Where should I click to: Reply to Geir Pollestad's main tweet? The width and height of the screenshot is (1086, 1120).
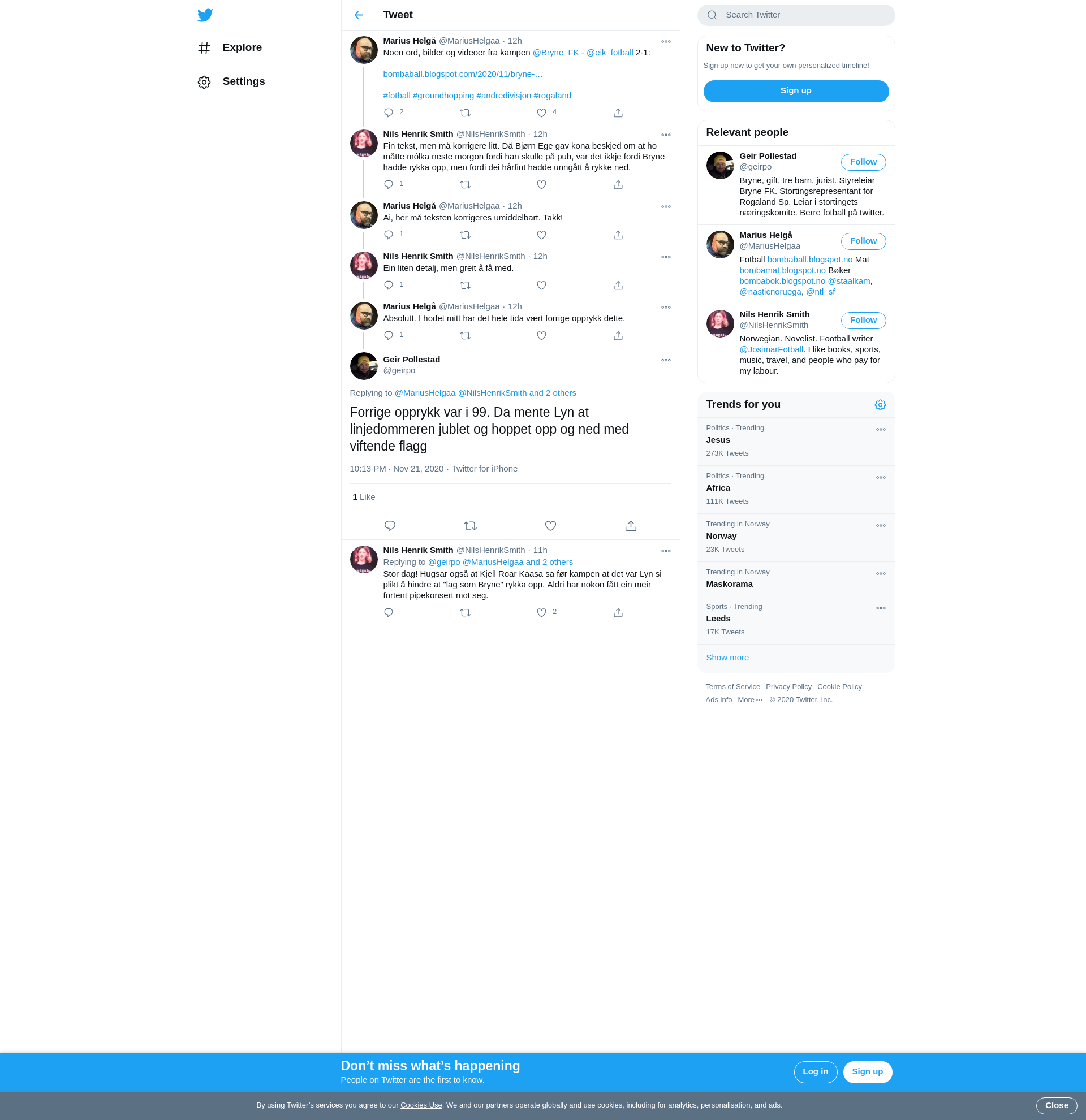[390, 526]
